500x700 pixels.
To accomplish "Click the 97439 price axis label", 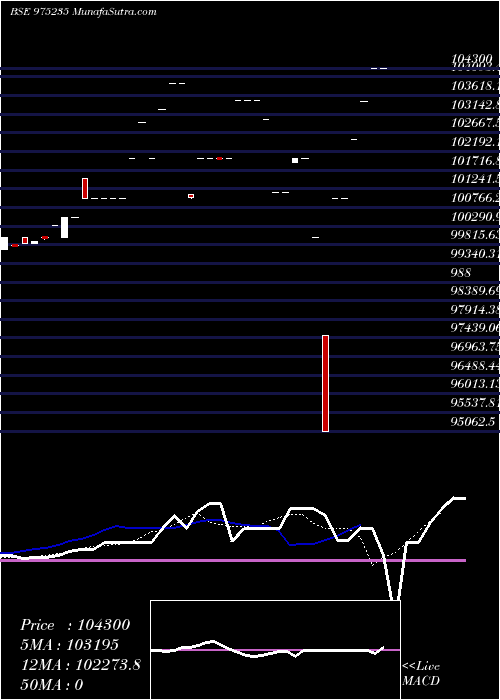I will click(475, 329).
